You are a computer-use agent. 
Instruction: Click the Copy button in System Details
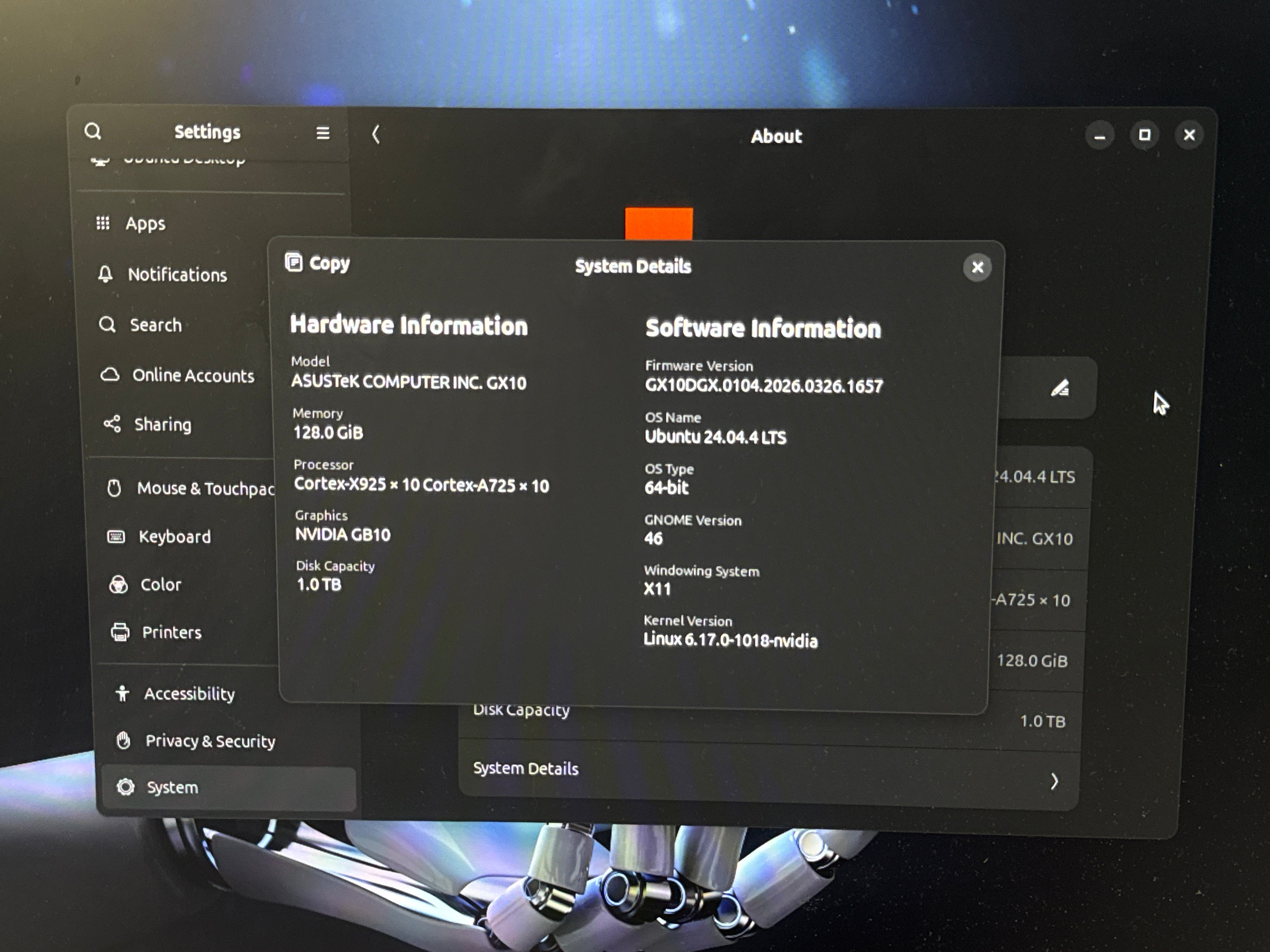tap(317, 263)
